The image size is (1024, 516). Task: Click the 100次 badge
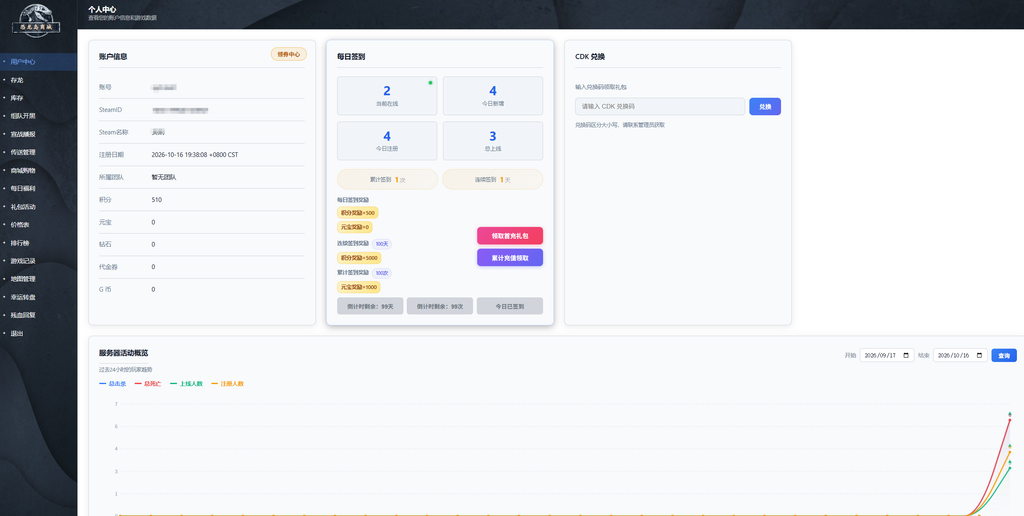point(382,273)
